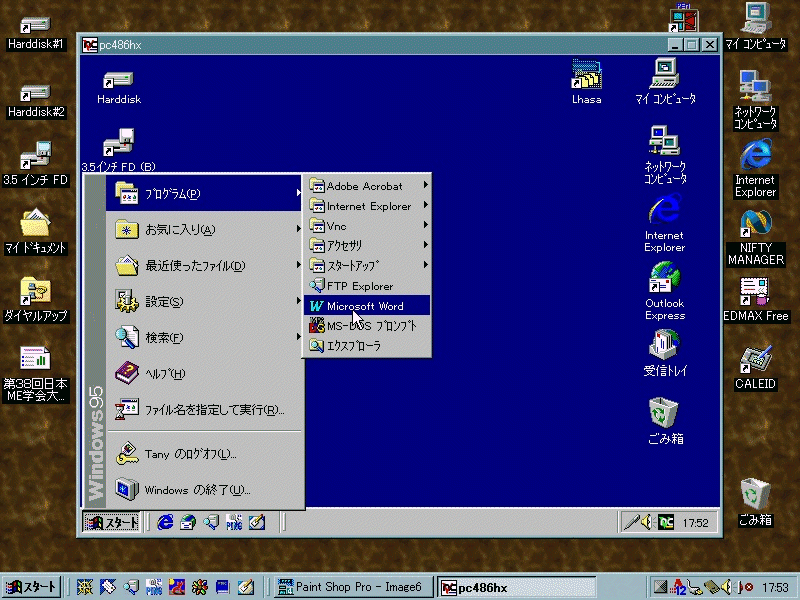Select the EDMAX Free desktop icon
This screenshot has width=800, height=600.
pos(756,299)
